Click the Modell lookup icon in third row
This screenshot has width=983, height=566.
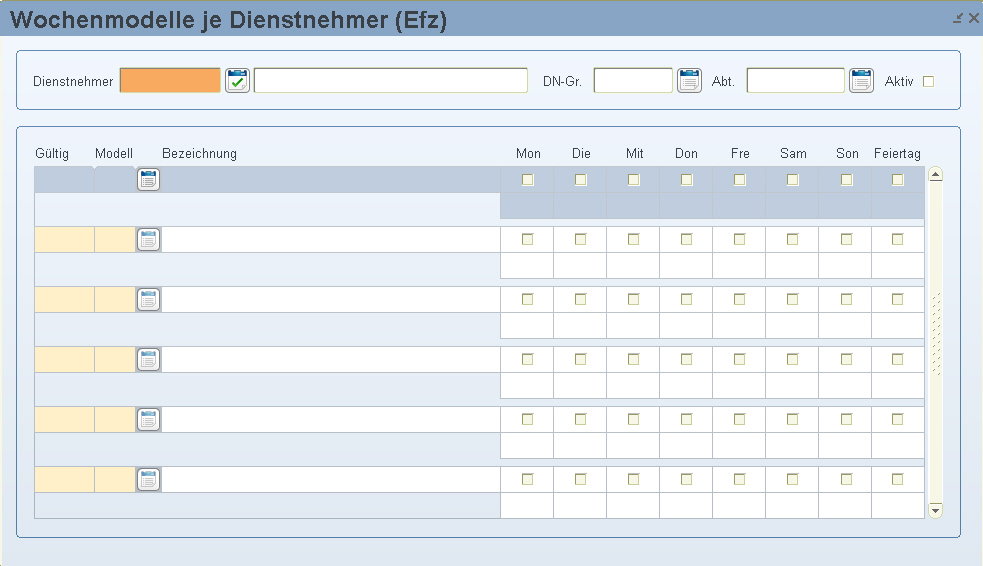pyautogui.click(x=149, y=299)
